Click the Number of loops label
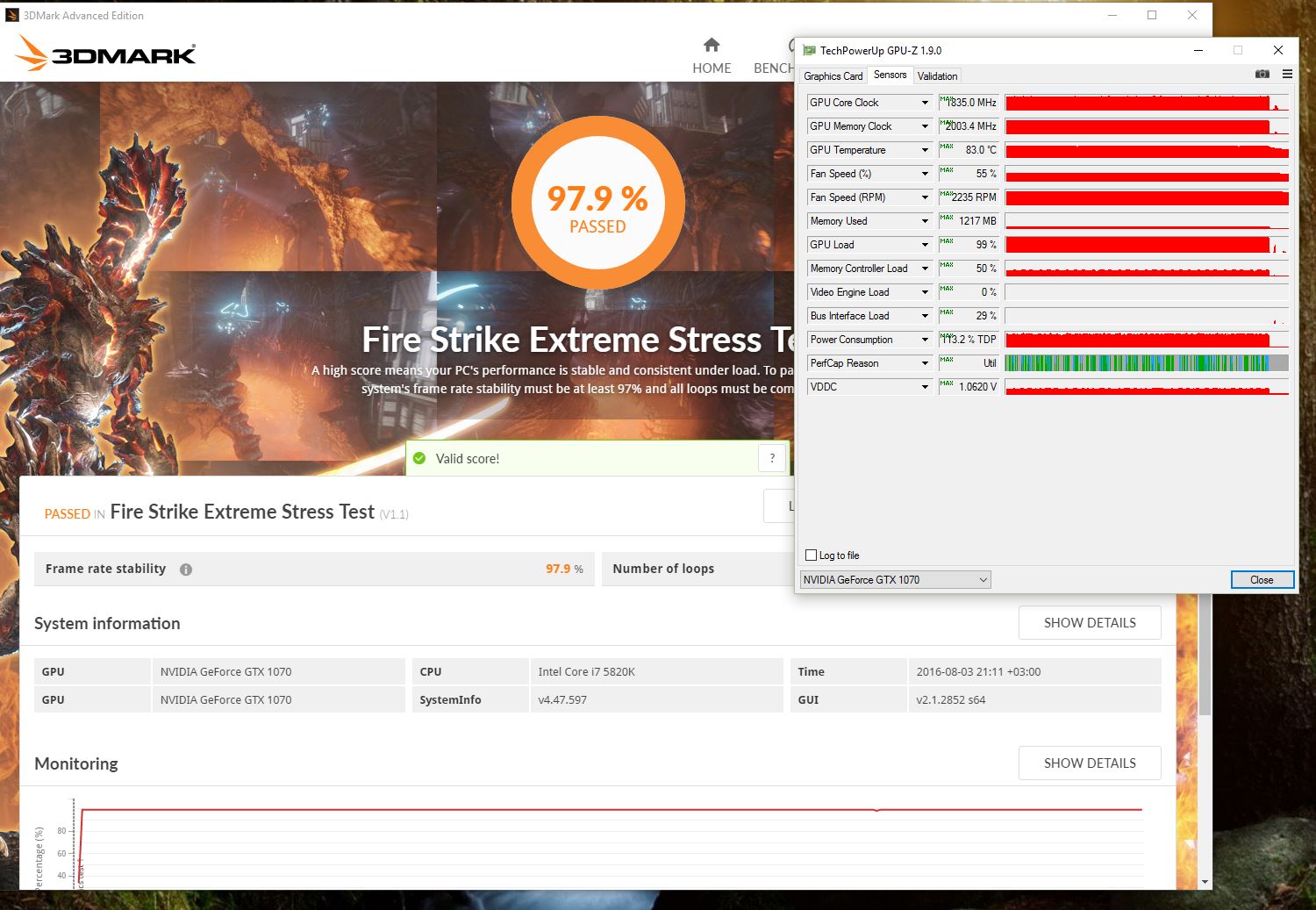Screen dimensions: 1316x910 (663, 569)
